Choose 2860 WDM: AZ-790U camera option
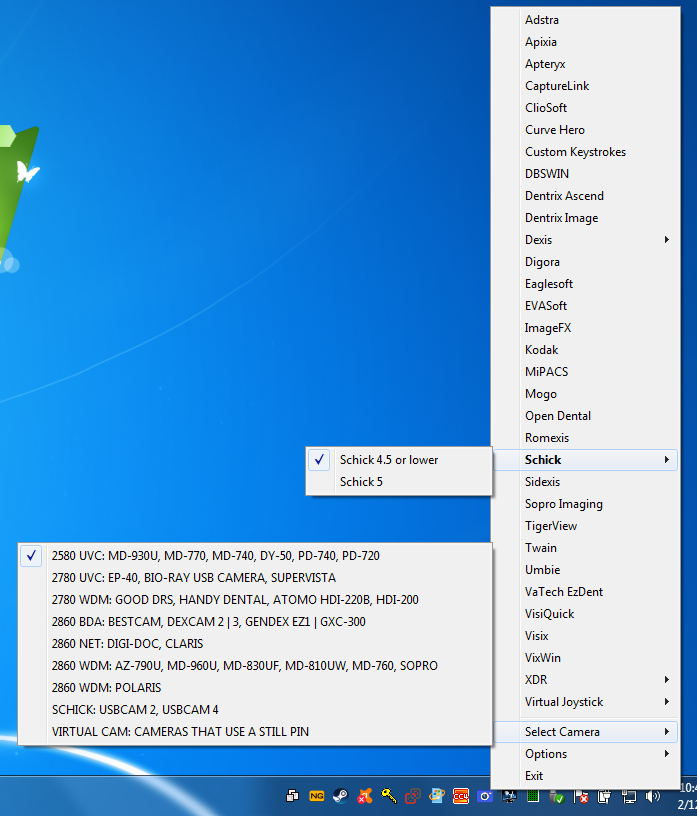The height and width of the screenshot is (816, 697). [x=255, y=666]
